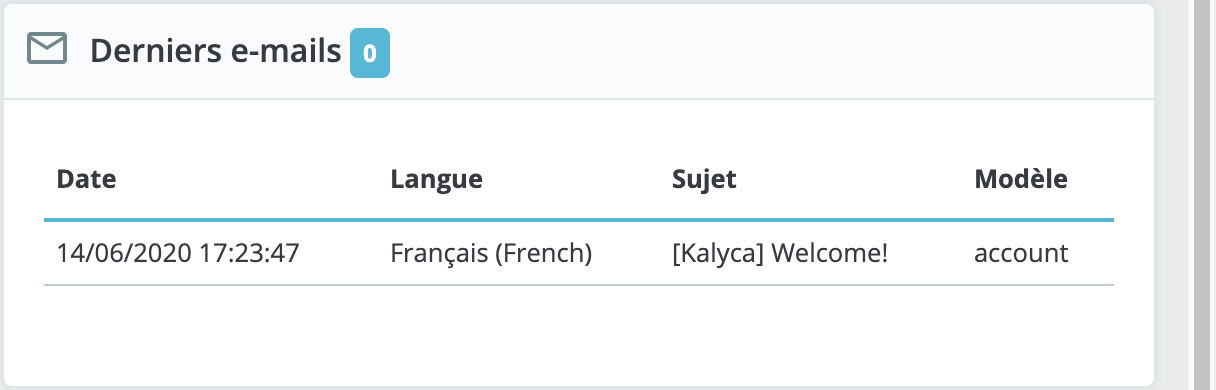Click the empty panel header bar area
This screenshot has height=390, width=1216.
(770, 52)
